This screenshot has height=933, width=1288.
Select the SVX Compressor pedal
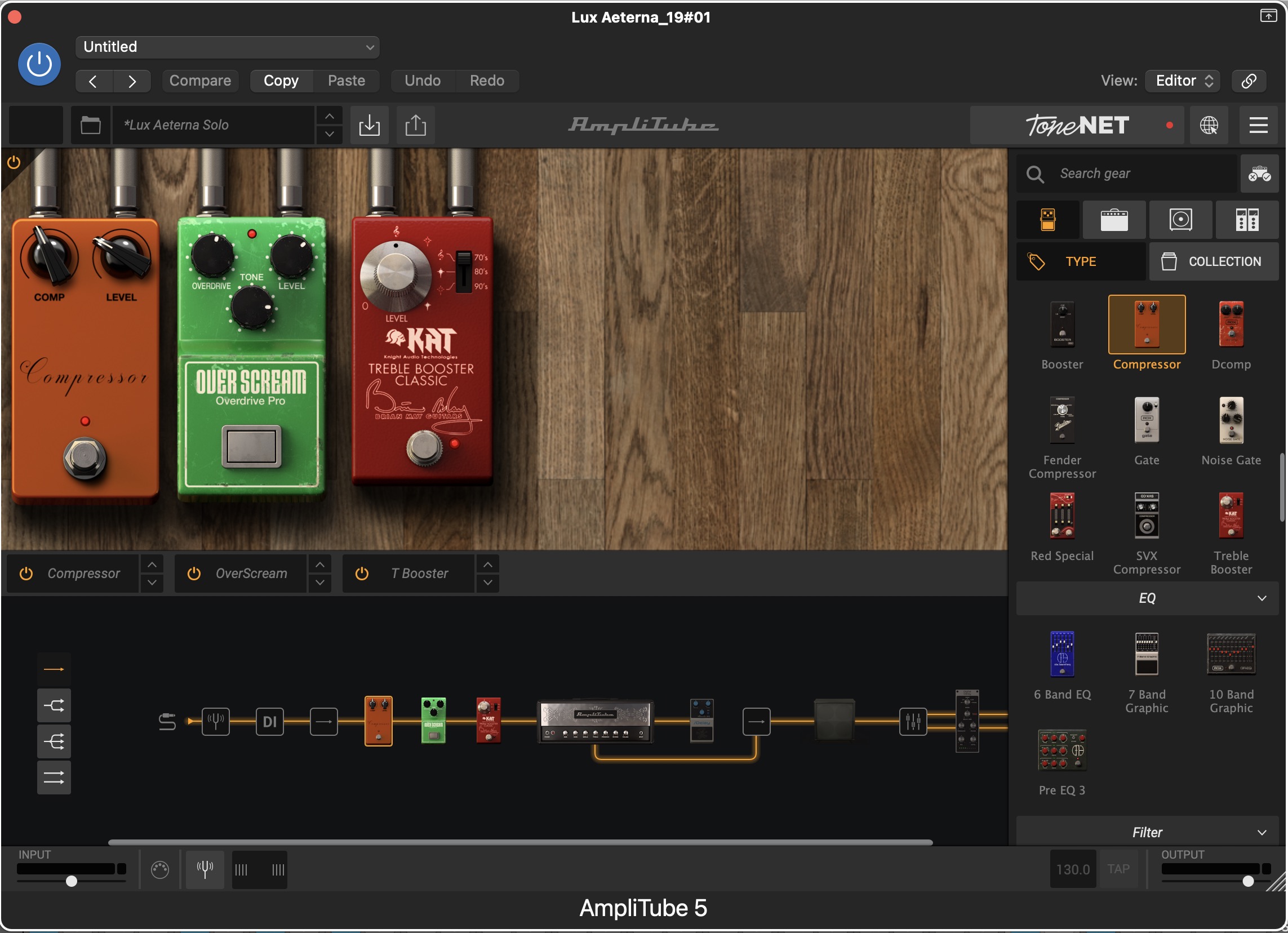(x=1147, y=516)
